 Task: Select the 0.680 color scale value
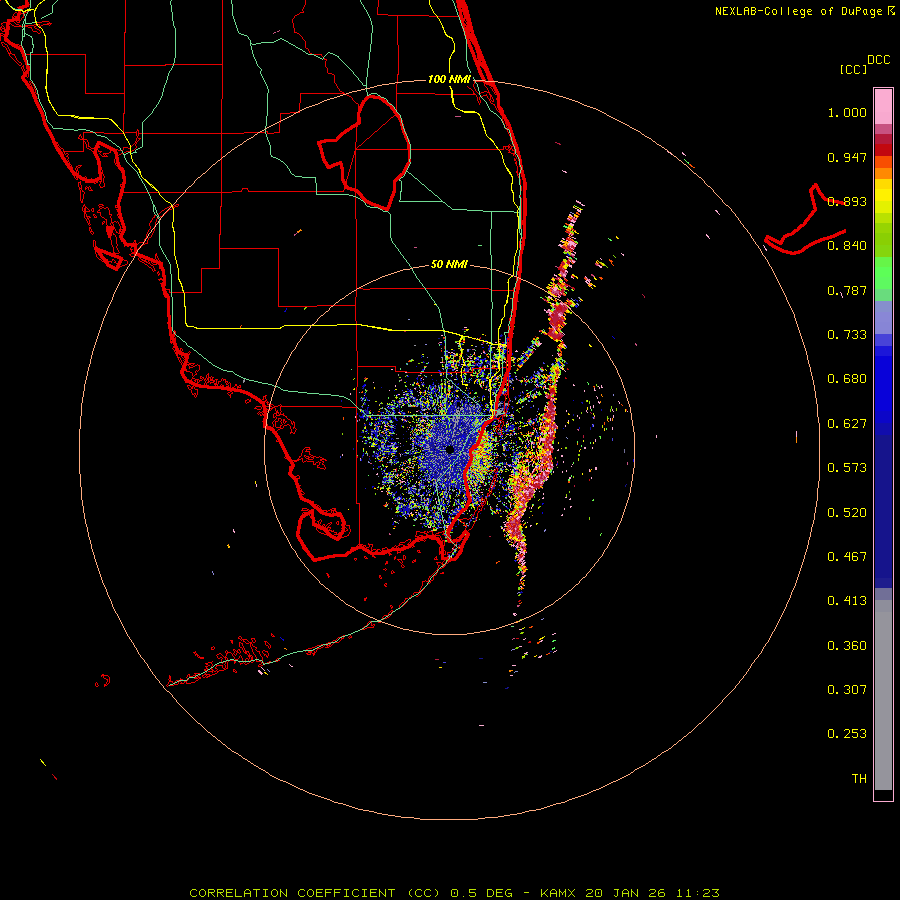click(847, 379)
